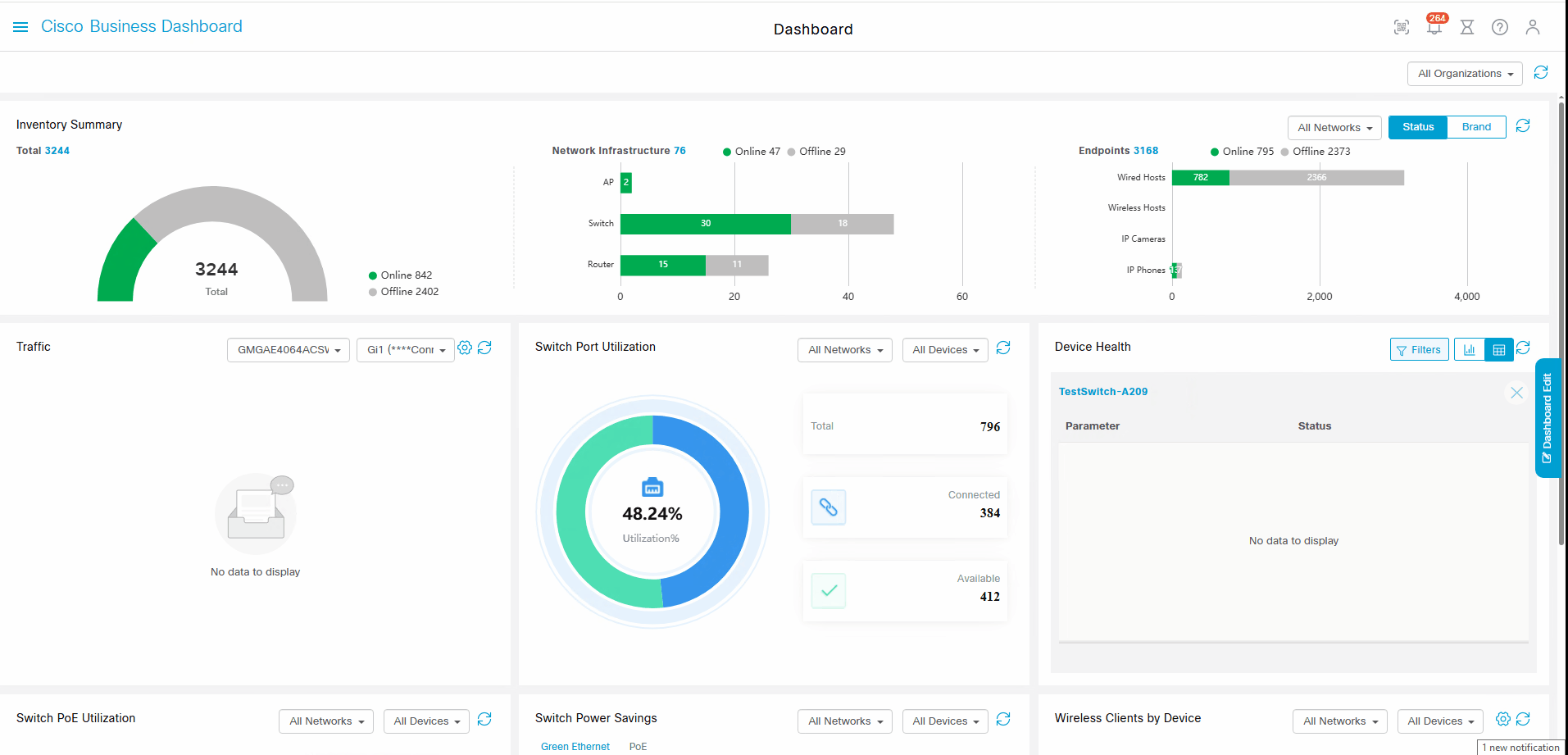The image size is (1568, 755).
Task: Open Switch Port Utilization All Devices dropdown
Action: coord(945,350)
